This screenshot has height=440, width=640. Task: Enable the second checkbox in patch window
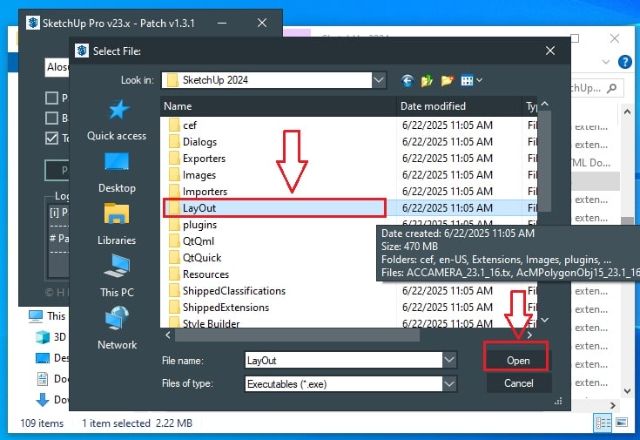coord(52,118)
